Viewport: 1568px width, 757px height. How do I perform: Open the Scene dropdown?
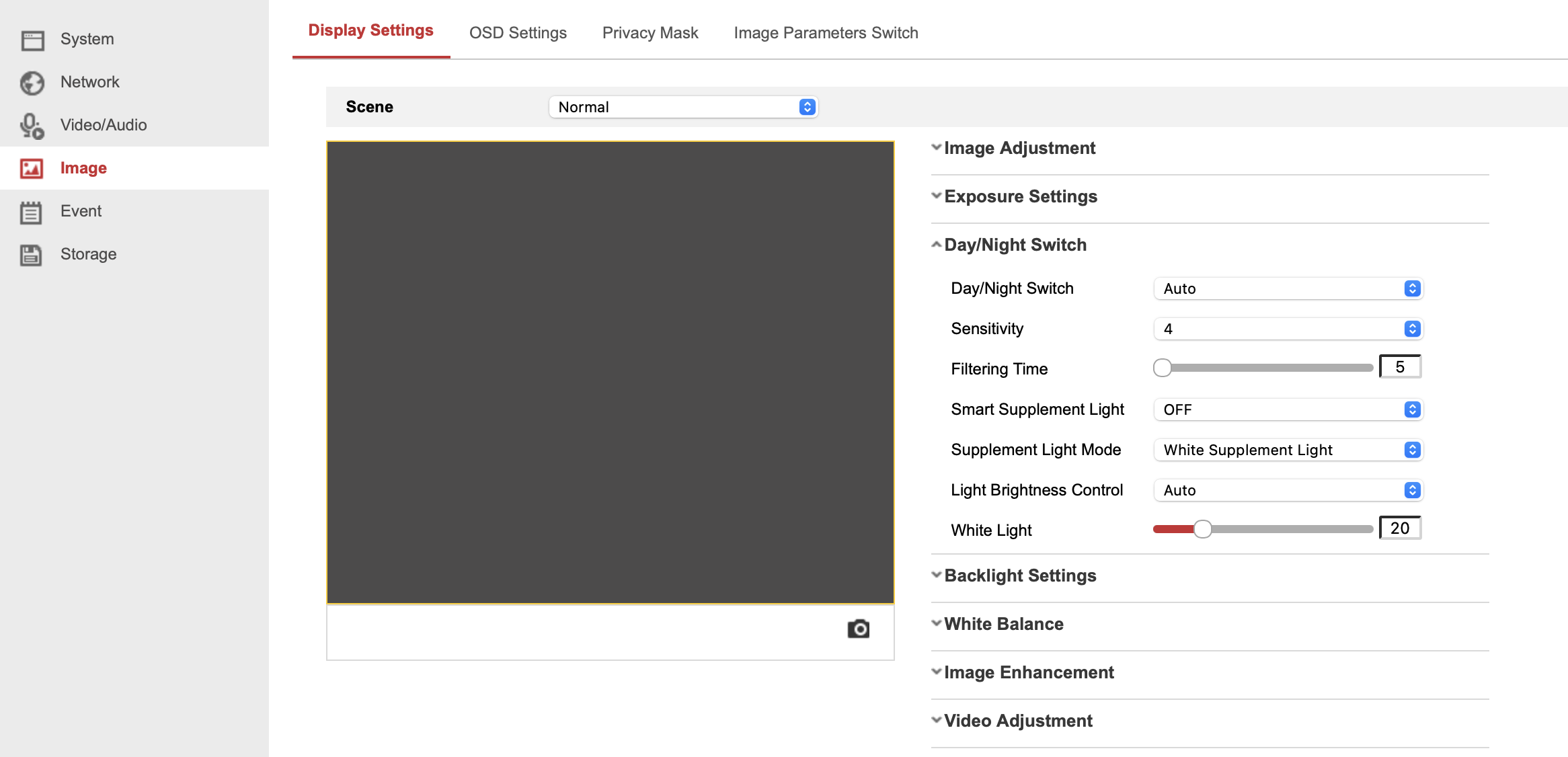(x=682, y=106)
